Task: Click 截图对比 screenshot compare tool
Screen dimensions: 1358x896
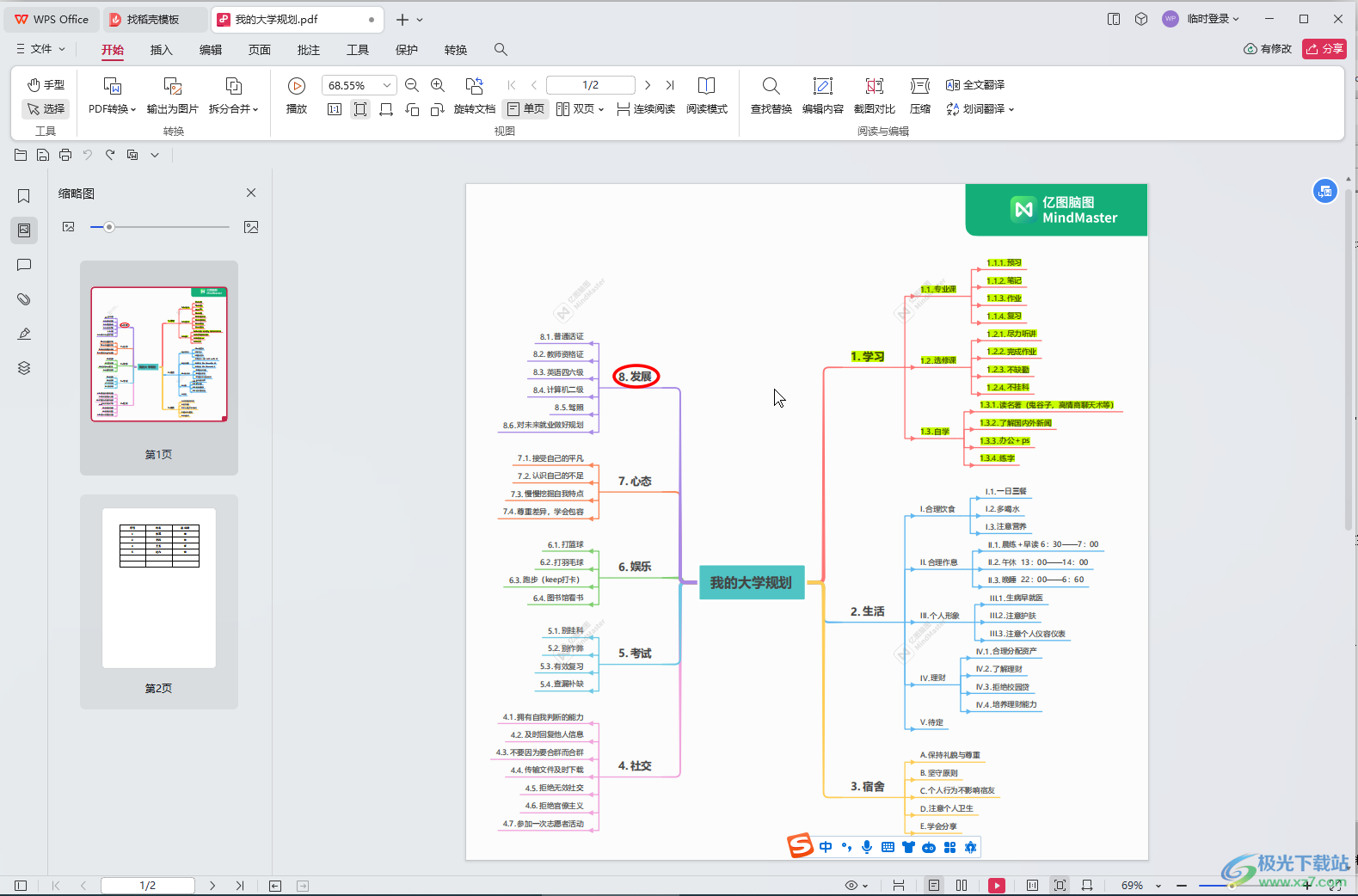Action: tap(875, 95)
